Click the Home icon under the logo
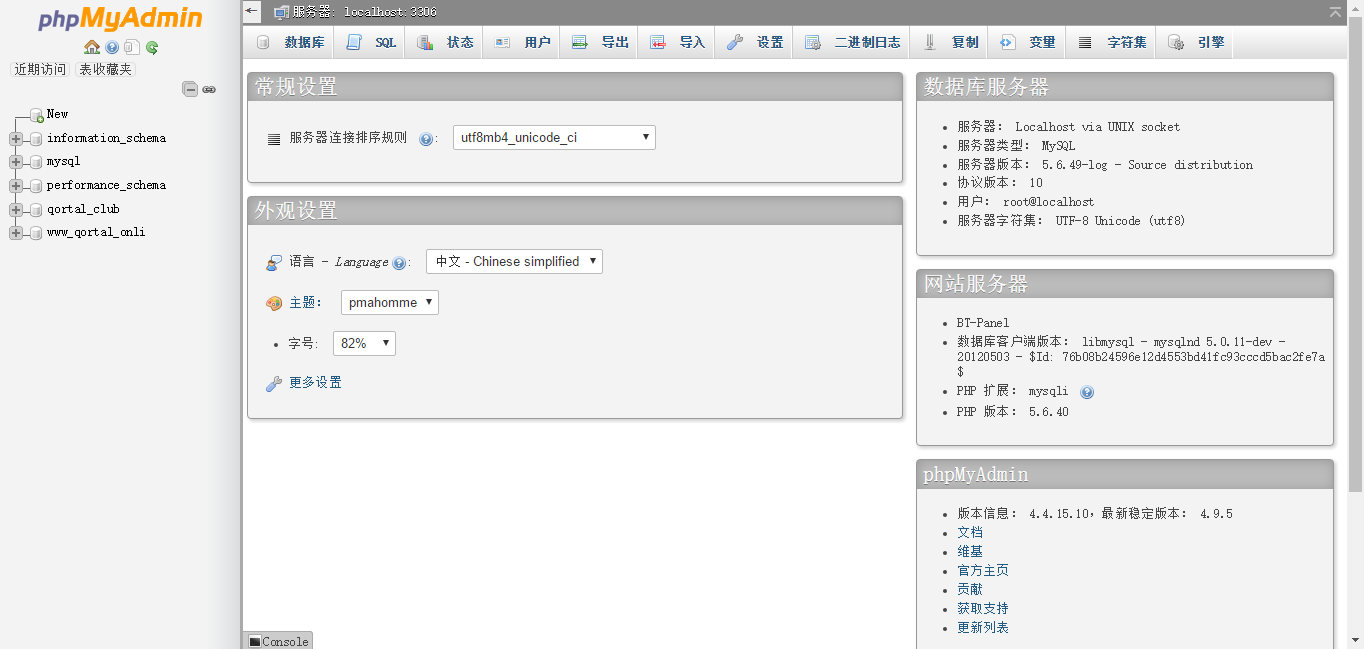The height and width of the screenshot is (649, 1364). 92,47
